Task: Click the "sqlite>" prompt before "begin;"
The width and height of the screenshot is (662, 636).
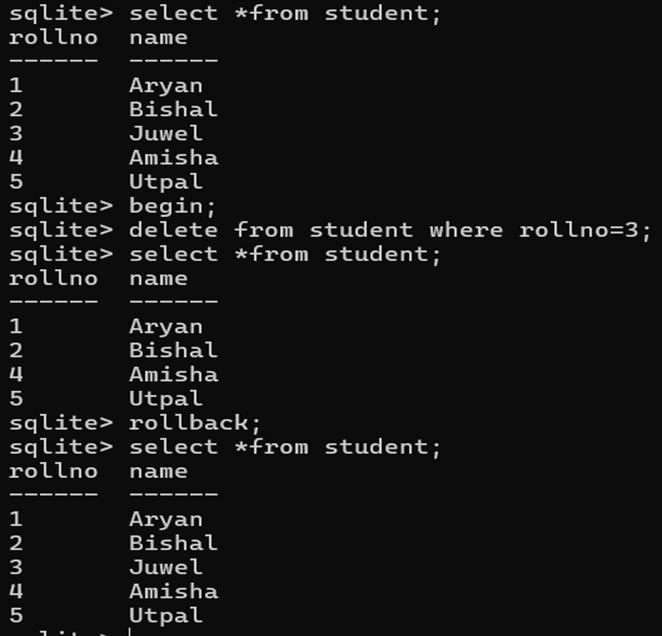Action: point(61,207)
